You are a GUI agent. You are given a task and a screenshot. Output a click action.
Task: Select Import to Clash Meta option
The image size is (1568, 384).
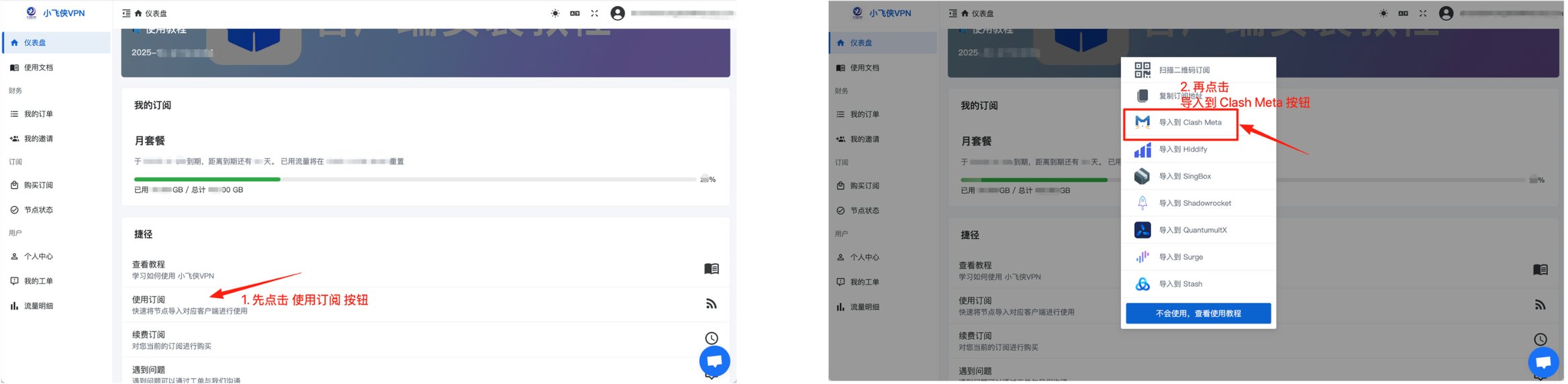1189,122
